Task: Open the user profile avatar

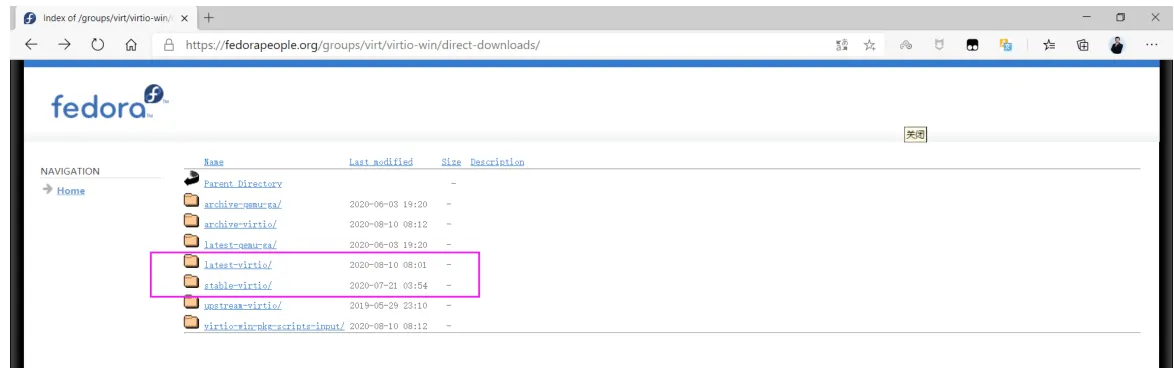Action: pyautogui.click(x=1116, y=45)
